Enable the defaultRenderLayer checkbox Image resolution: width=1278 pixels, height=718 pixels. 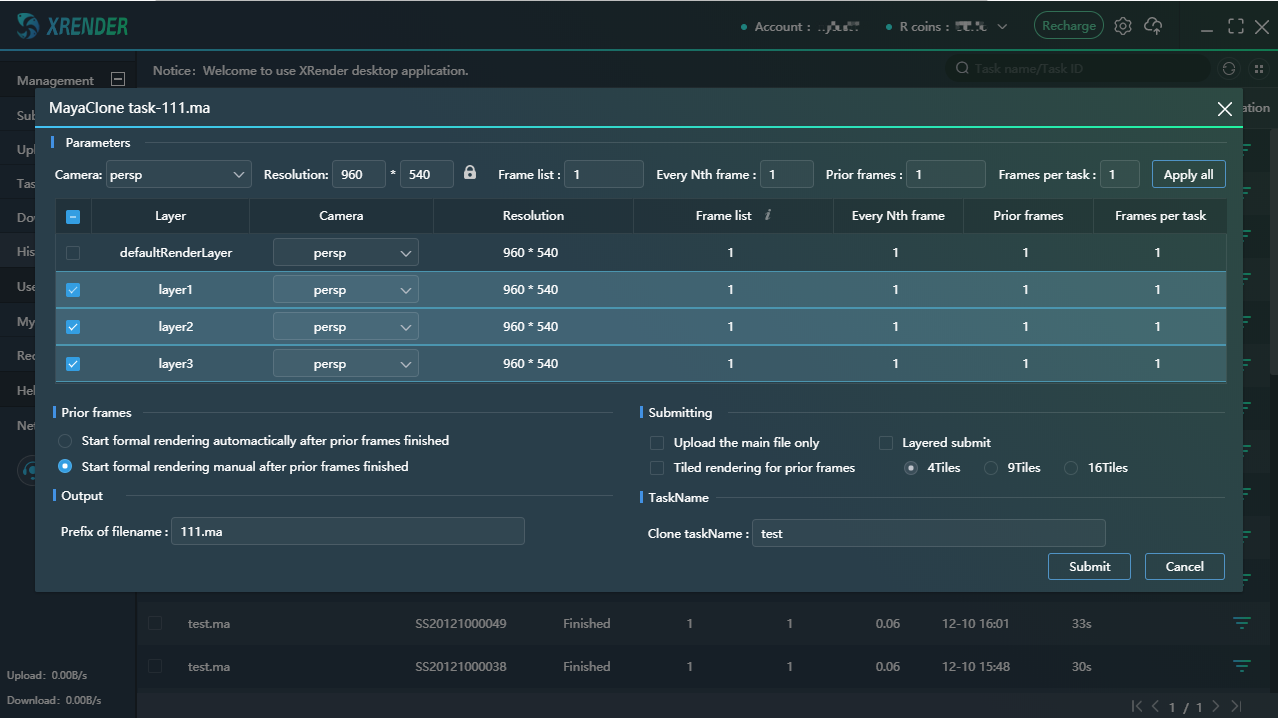(73, 253)
